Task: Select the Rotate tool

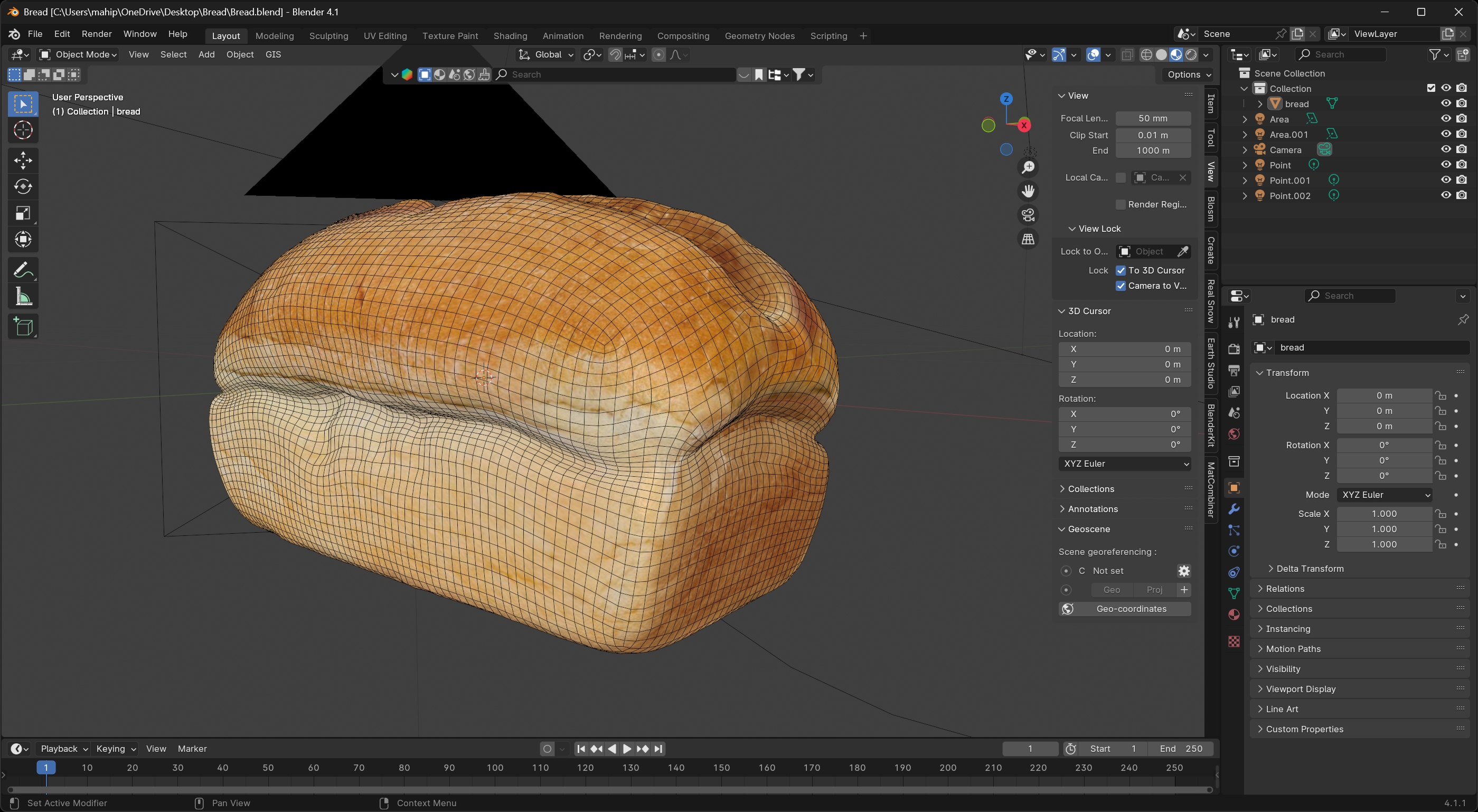Action: coord(23,186)
